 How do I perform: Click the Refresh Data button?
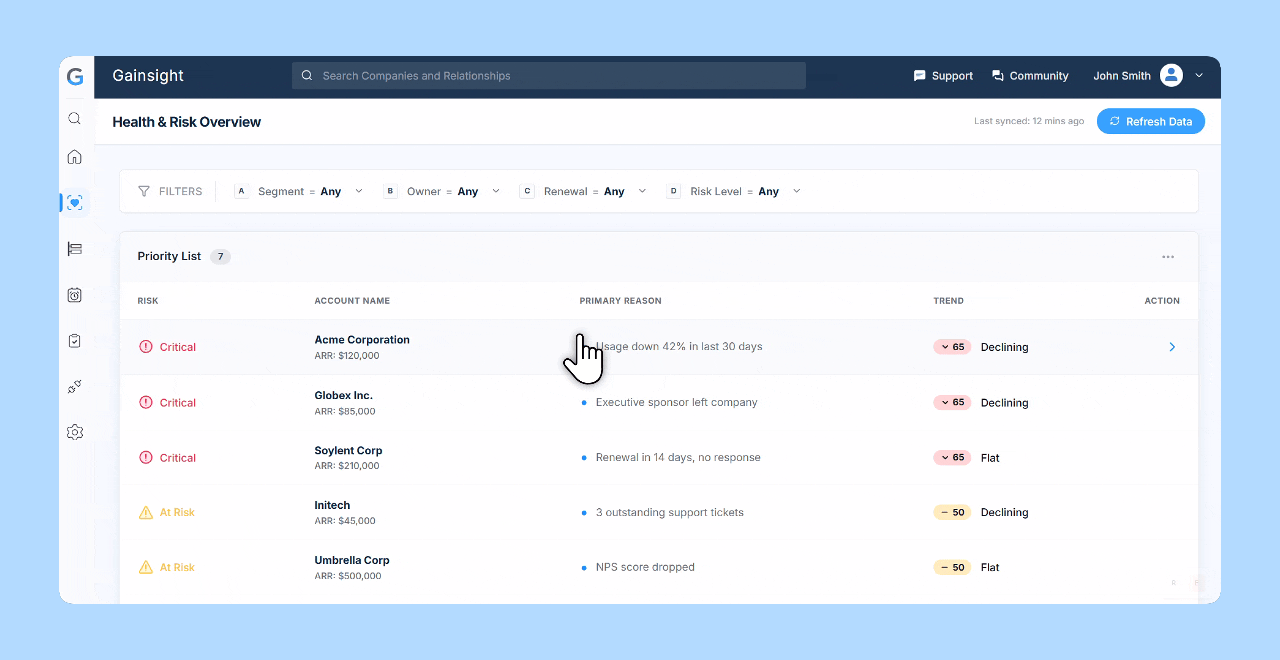click(x=1150, y=120)
